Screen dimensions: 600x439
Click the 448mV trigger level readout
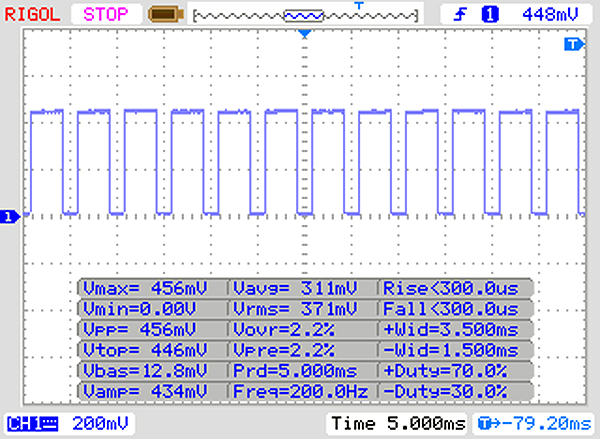(550, 15)
